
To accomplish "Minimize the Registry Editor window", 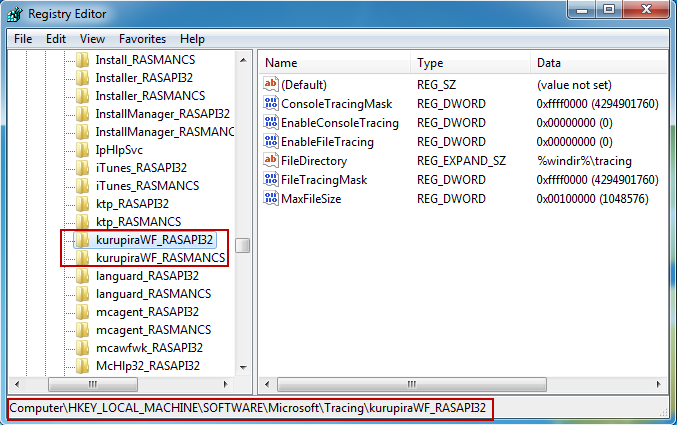I will click(x=582, y=10).
